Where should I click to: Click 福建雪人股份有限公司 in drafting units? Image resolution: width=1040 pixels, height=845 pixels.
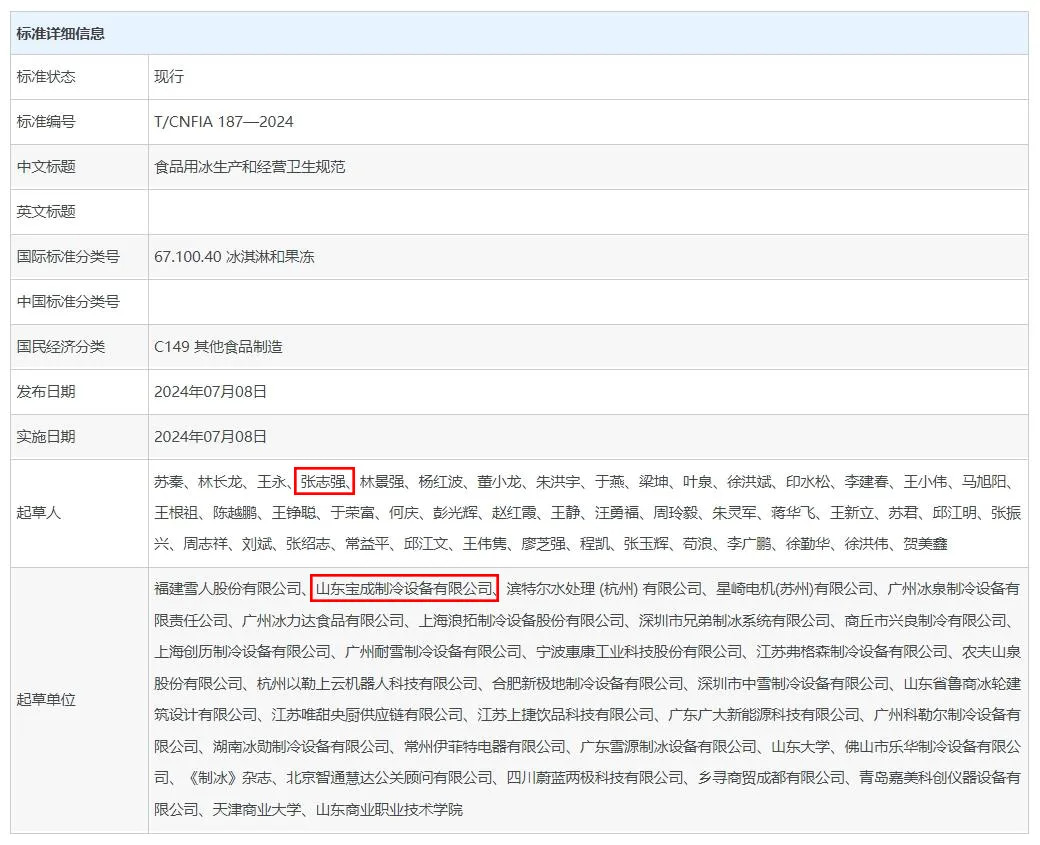pyautogui.click(x=228, y=588)
